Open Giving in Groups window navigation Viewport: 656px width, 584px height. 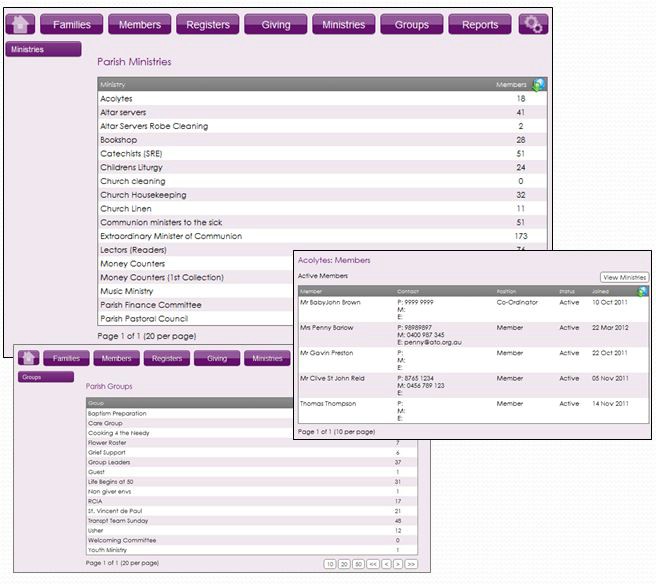[217, 358]
